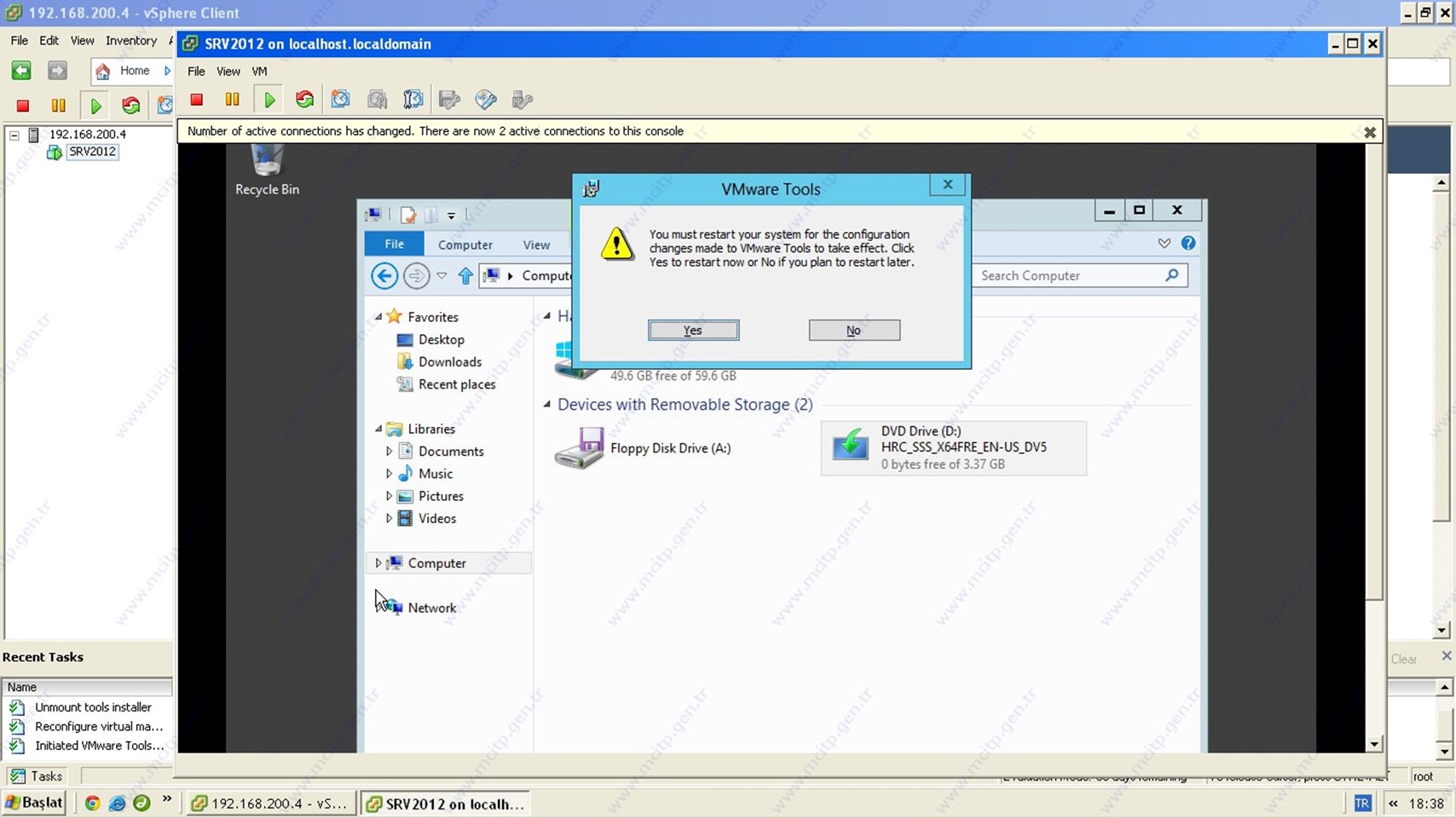Revert to snapshot icon in console toolbar
The height and width of the screenshot is (818, 1456).
tap(377, 100)
